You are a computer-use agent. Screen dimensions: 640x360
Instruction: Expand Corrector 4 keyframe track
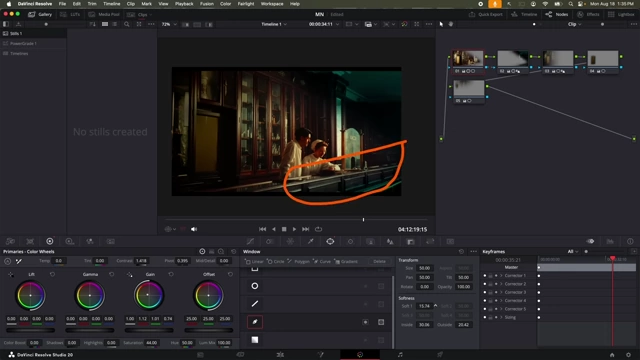(501, 300)
